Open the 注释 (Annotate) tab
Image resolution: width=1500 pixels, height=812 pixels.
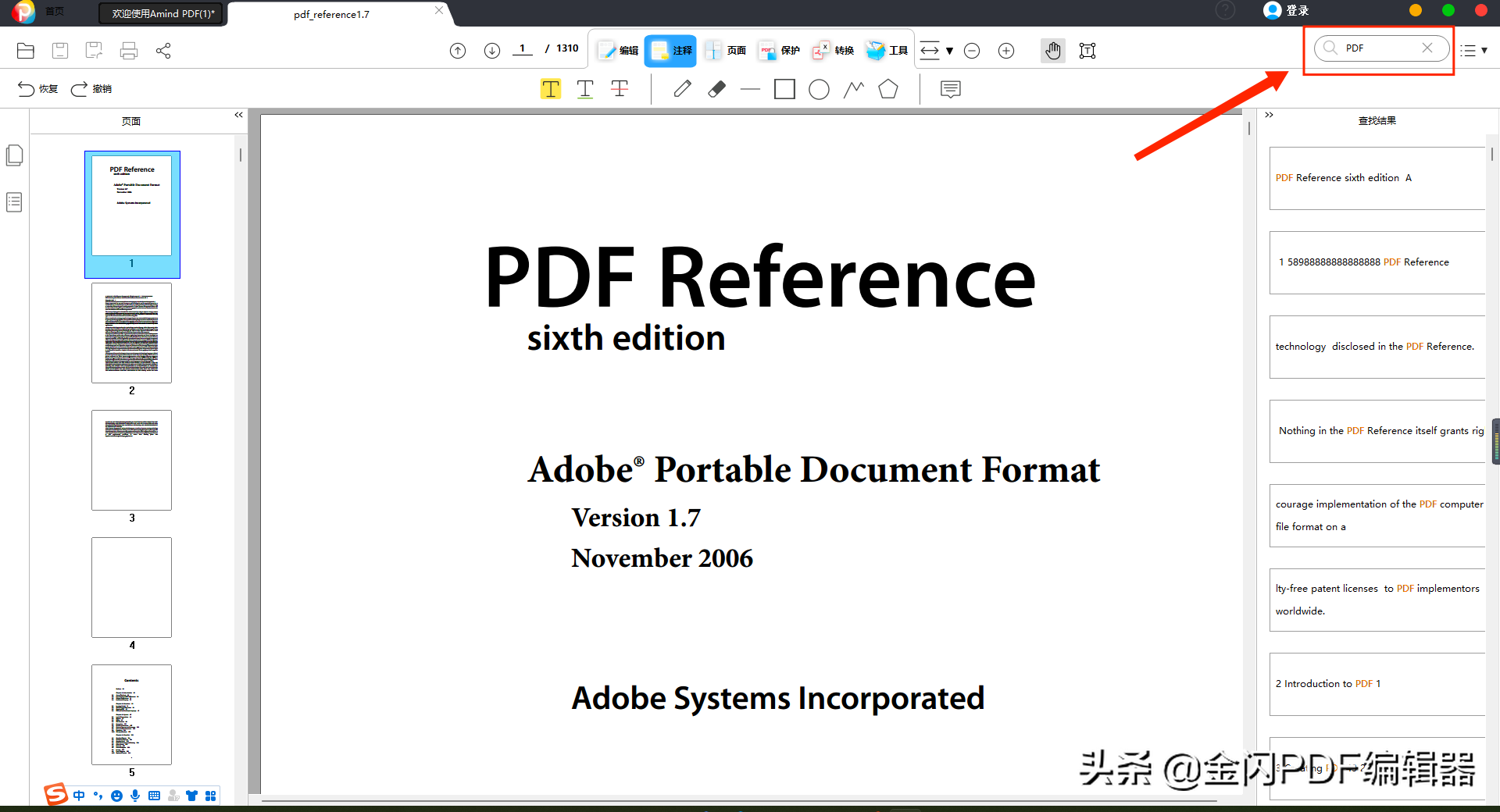(671, 51)
